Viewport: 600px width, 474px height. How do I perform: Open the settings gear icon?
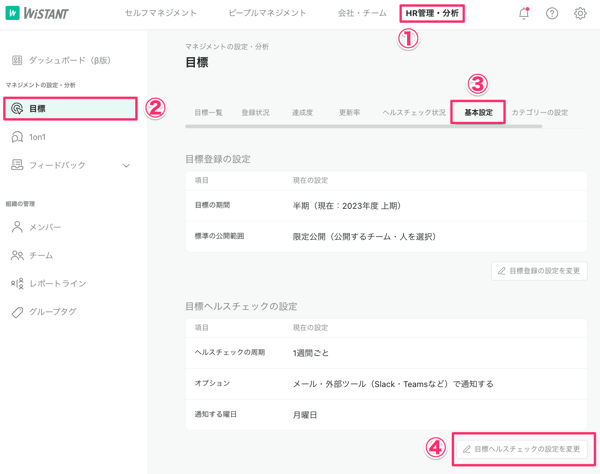[580, 14]
